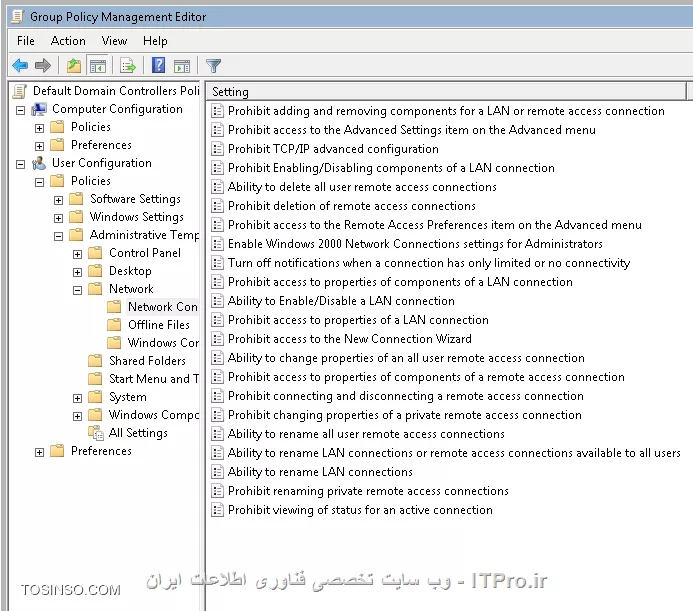
Task: Select 'Prohibit access to properties of a LAN connection'
Action: (x=358, y=320)
